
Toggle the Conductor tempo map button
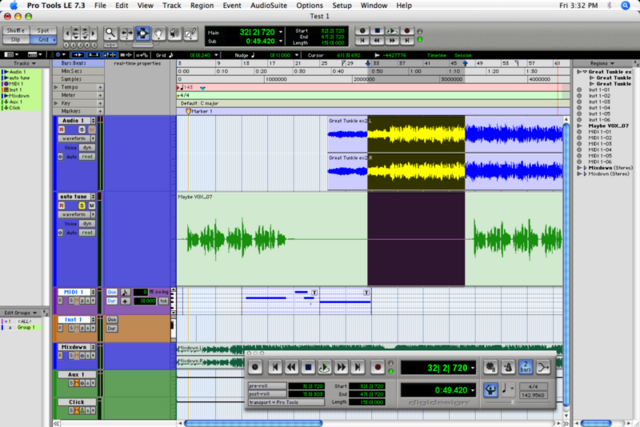(x=491, y=390)
